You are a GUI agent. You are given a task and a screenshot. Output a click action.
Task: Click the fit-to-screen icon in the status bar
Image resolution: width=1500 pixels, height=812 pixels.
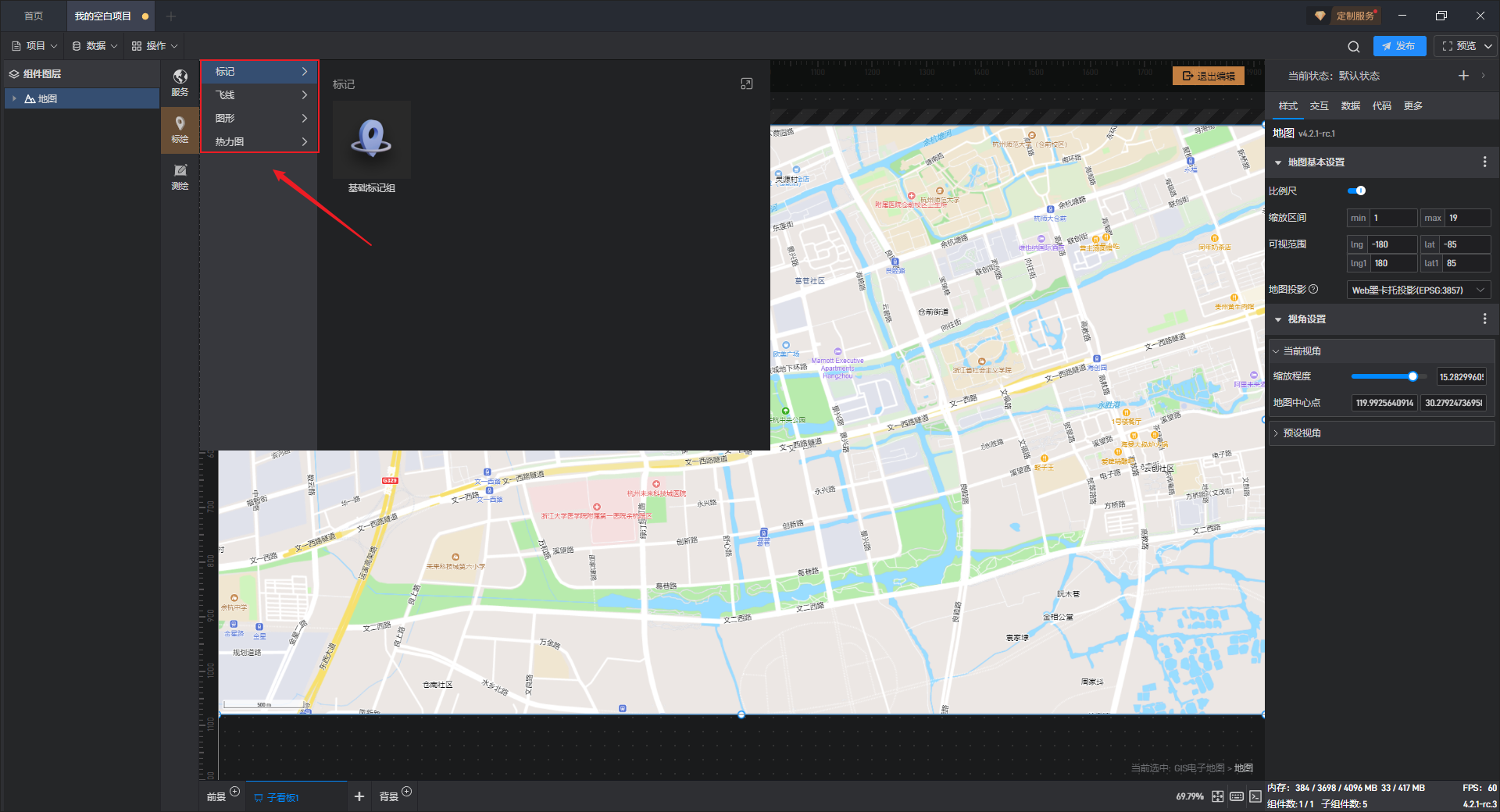(1218, 796)
